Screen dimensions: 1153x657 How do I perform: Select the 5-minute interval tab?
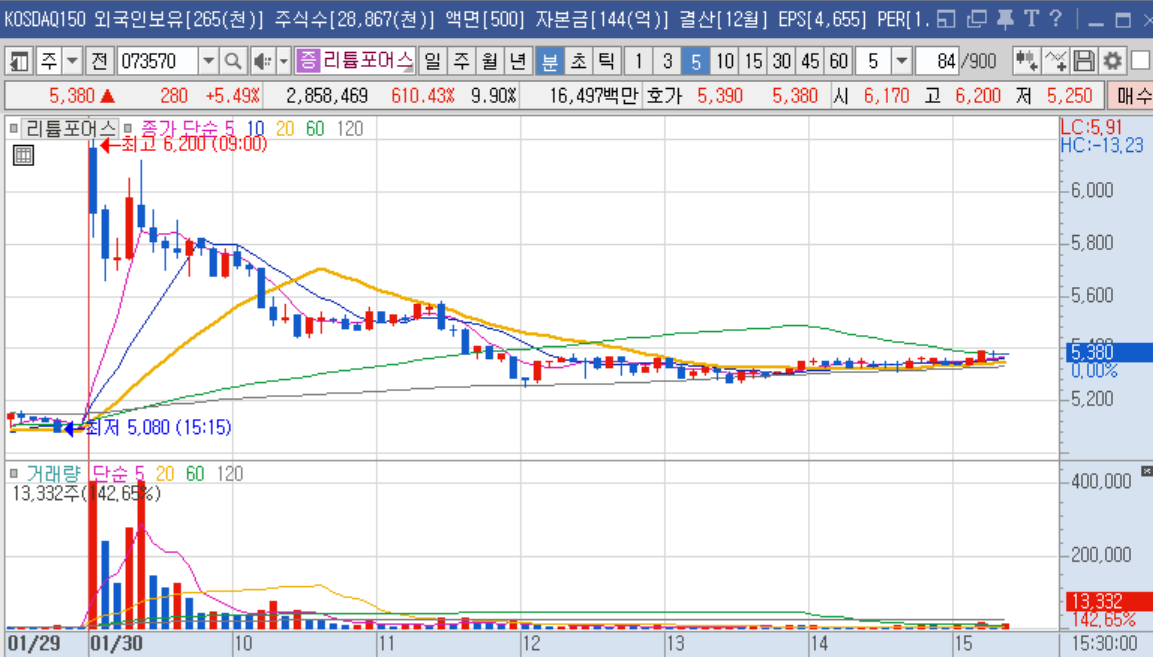pos(696,61)
